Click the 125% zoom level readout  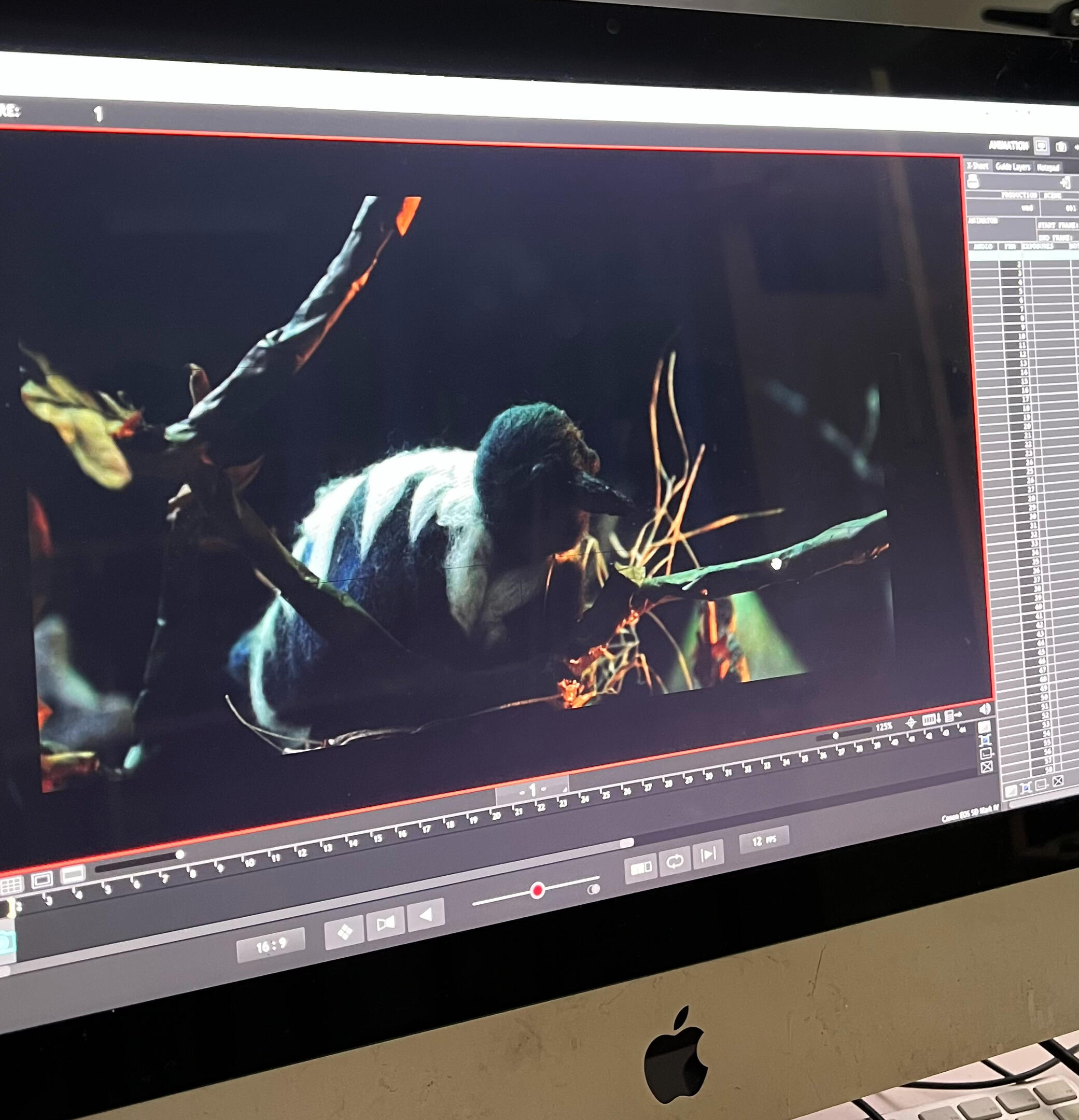[x=884, y=727]
